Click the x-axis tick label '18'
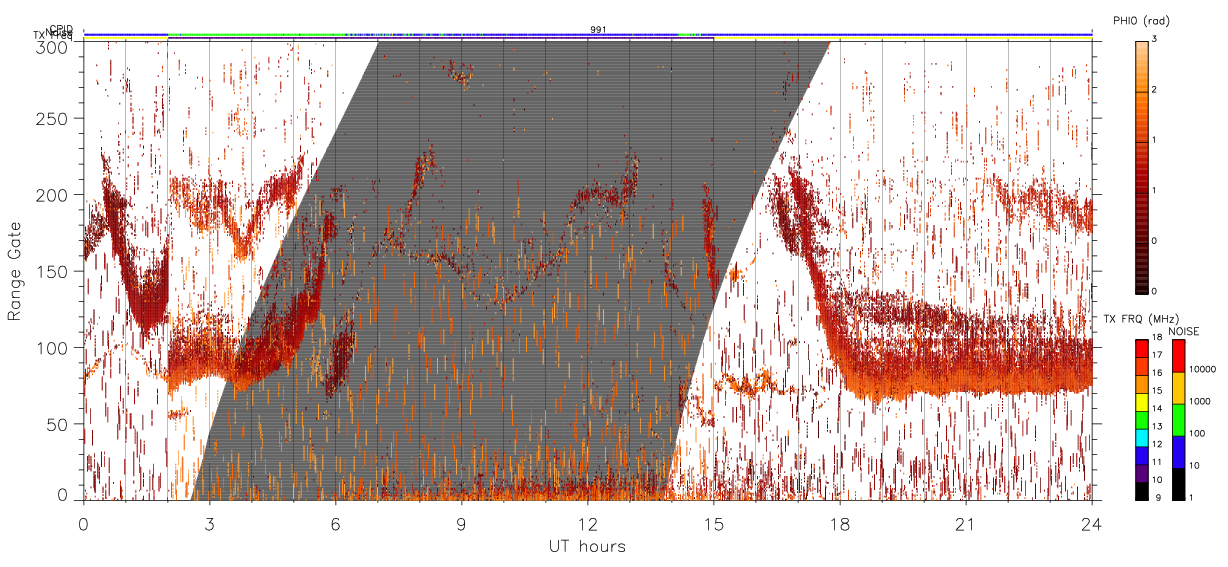The width and height of the screenshot is (1228, 567). coord(840,523)
